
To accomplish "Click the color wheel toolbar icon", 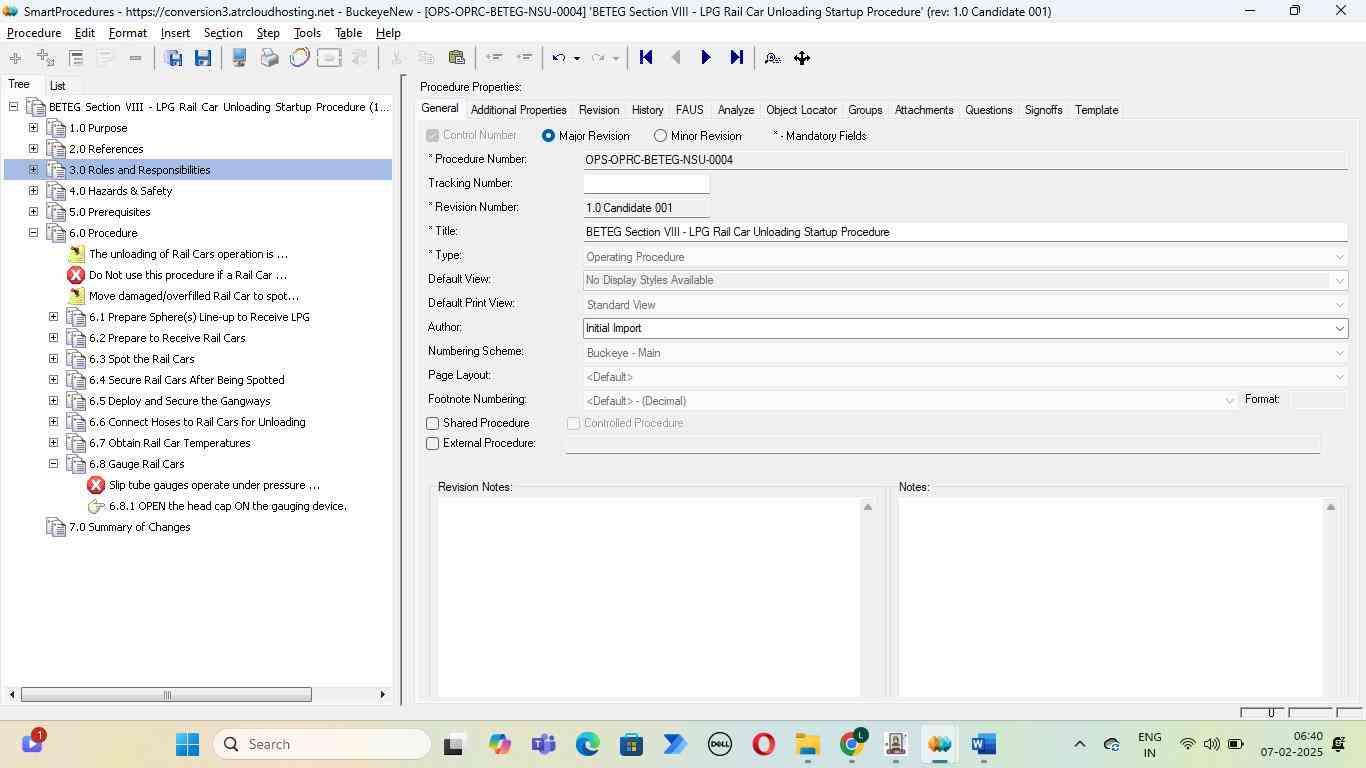I will (299, 58).
